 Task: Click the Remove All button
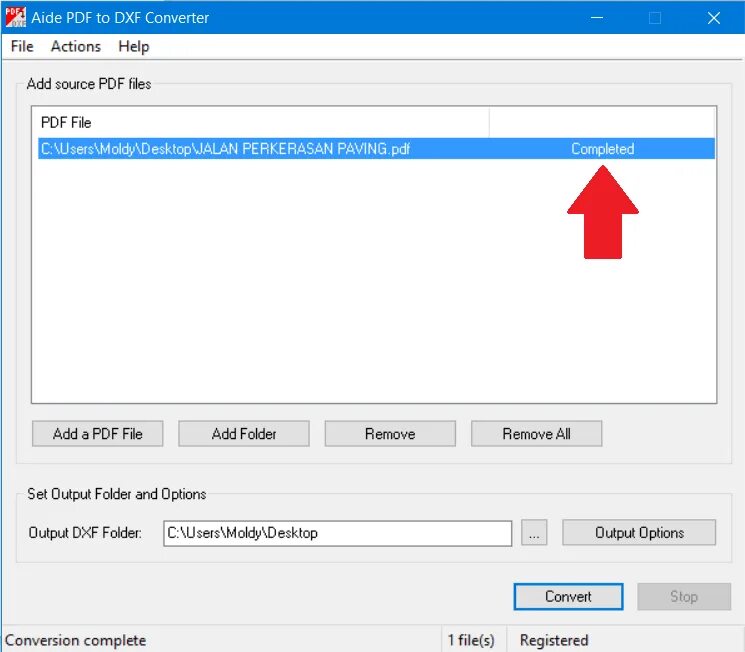click(x=536, y=433)
